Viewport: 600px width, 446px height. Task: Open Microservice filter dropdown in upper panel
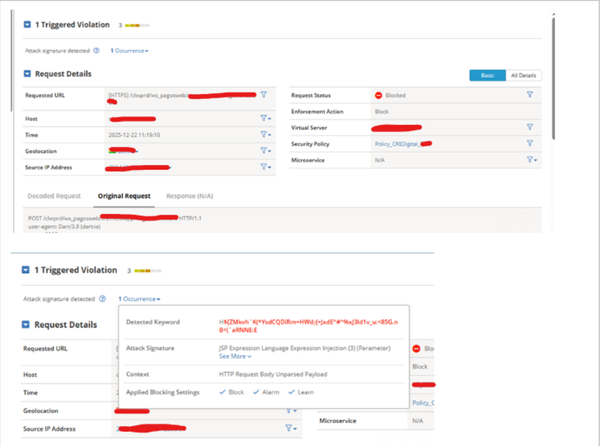pos(532,160)
